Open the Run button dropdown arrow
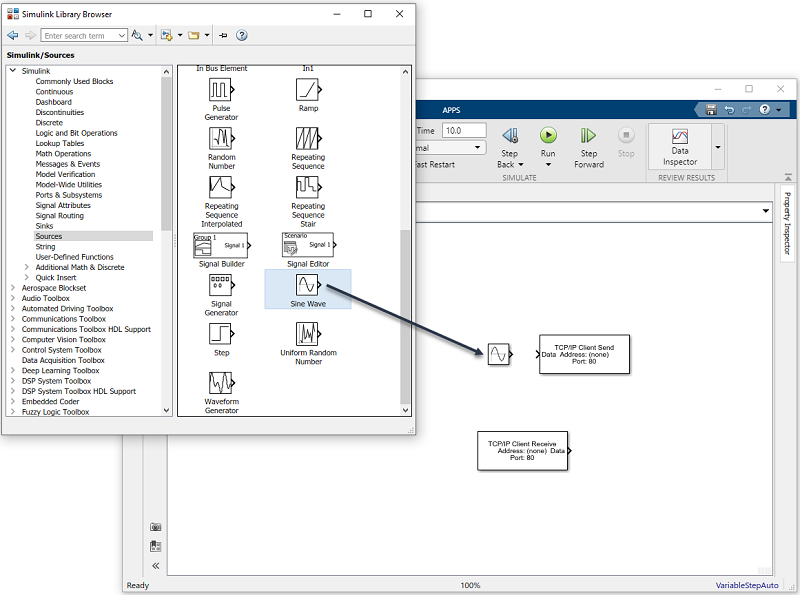The image size is (800, 595). tap(548, 165)
